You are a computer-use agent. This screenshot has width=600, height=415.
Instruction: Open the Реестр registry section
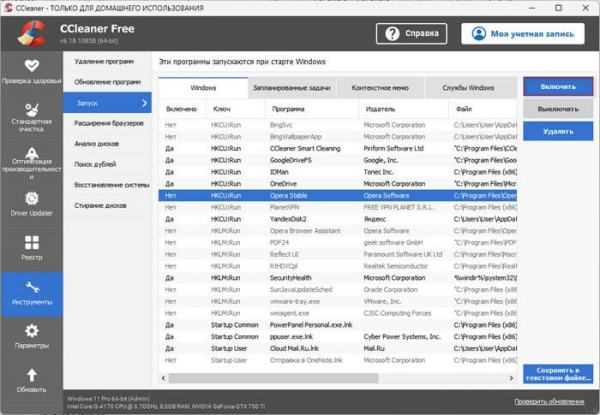[31, 248]
